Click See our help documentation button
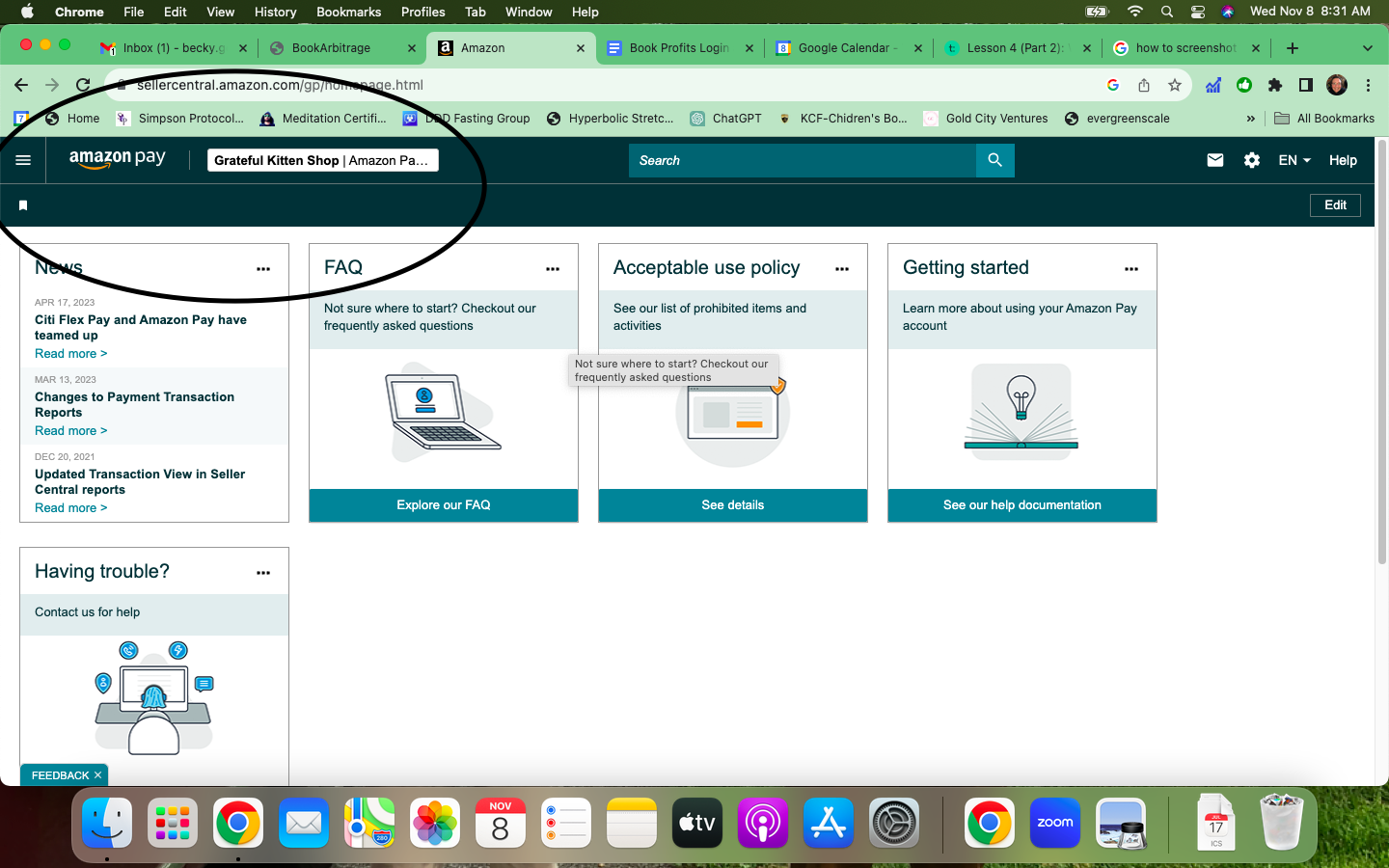This screenshot has width=1389, height=868. point(1022,505)
